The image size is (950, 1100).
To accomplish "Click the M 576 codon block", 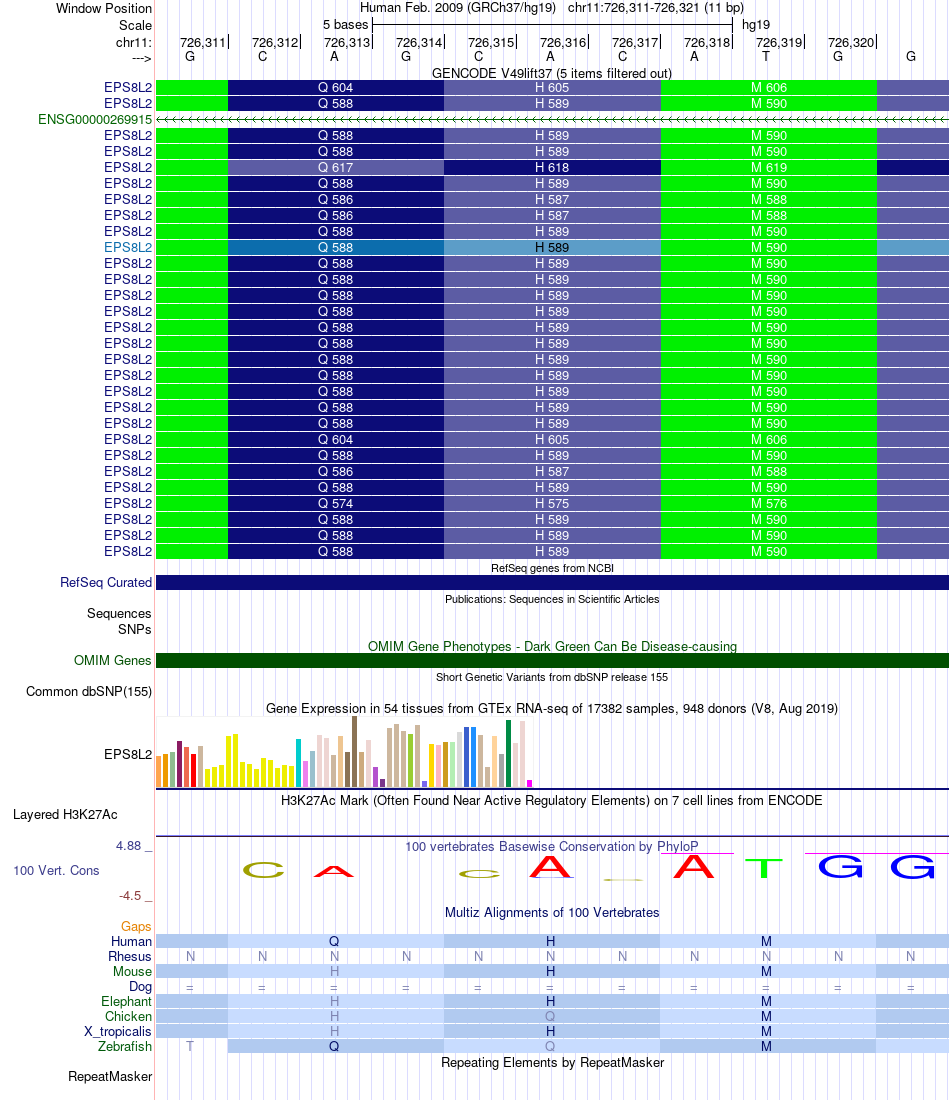I will [x=769, y=503].
